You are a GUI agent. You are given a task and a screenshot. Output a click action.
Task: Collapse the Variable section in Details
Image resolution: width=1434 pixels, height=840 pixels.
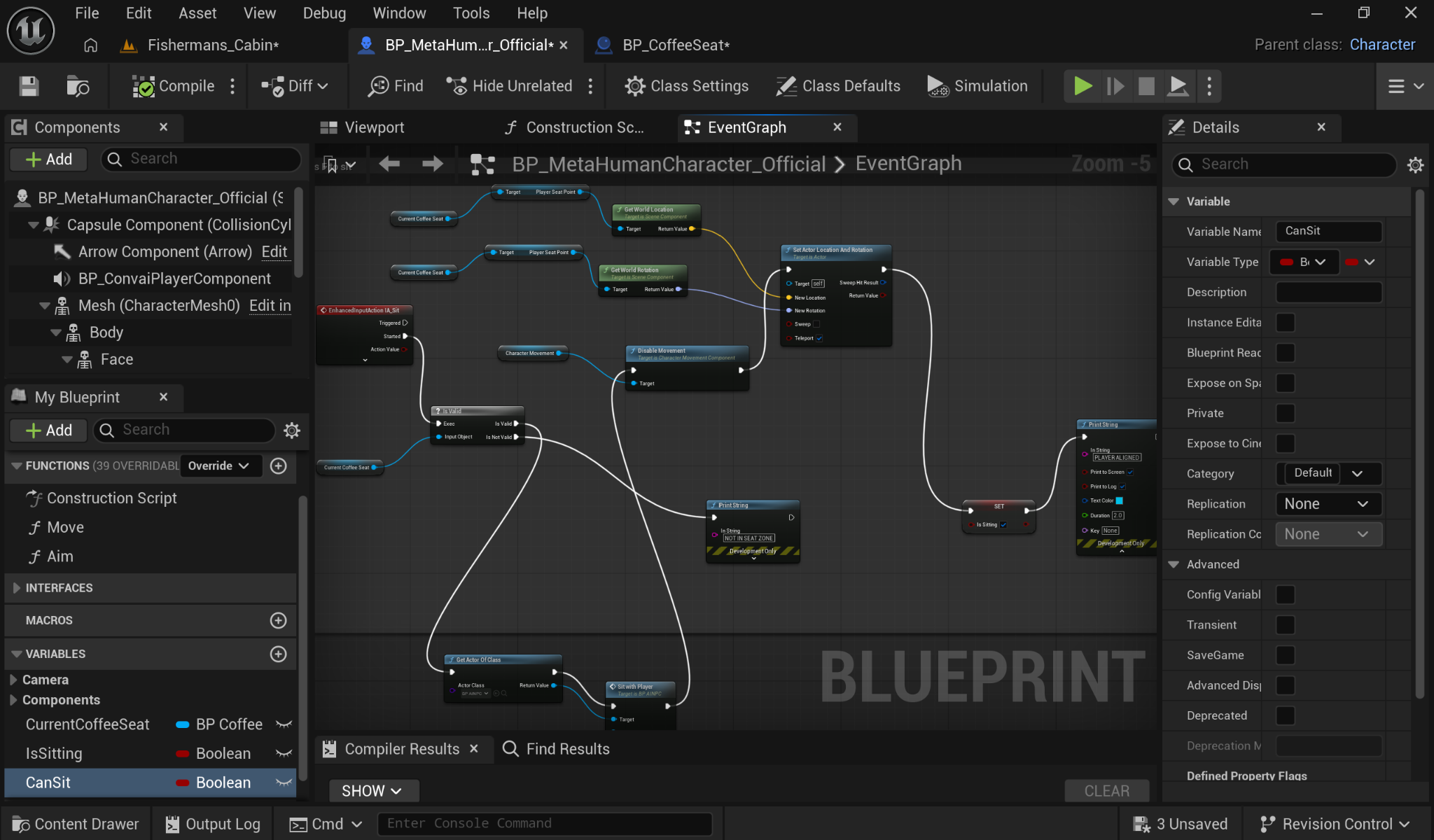1174,202
